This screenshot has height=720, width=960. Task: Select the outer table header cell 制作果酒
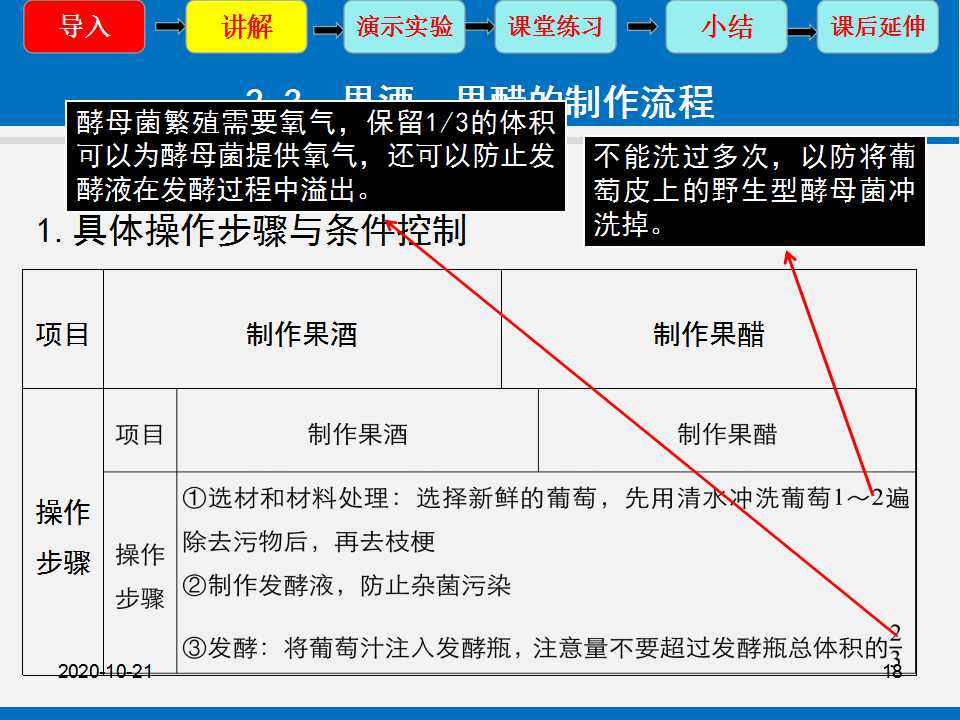[x=302, y=329]
